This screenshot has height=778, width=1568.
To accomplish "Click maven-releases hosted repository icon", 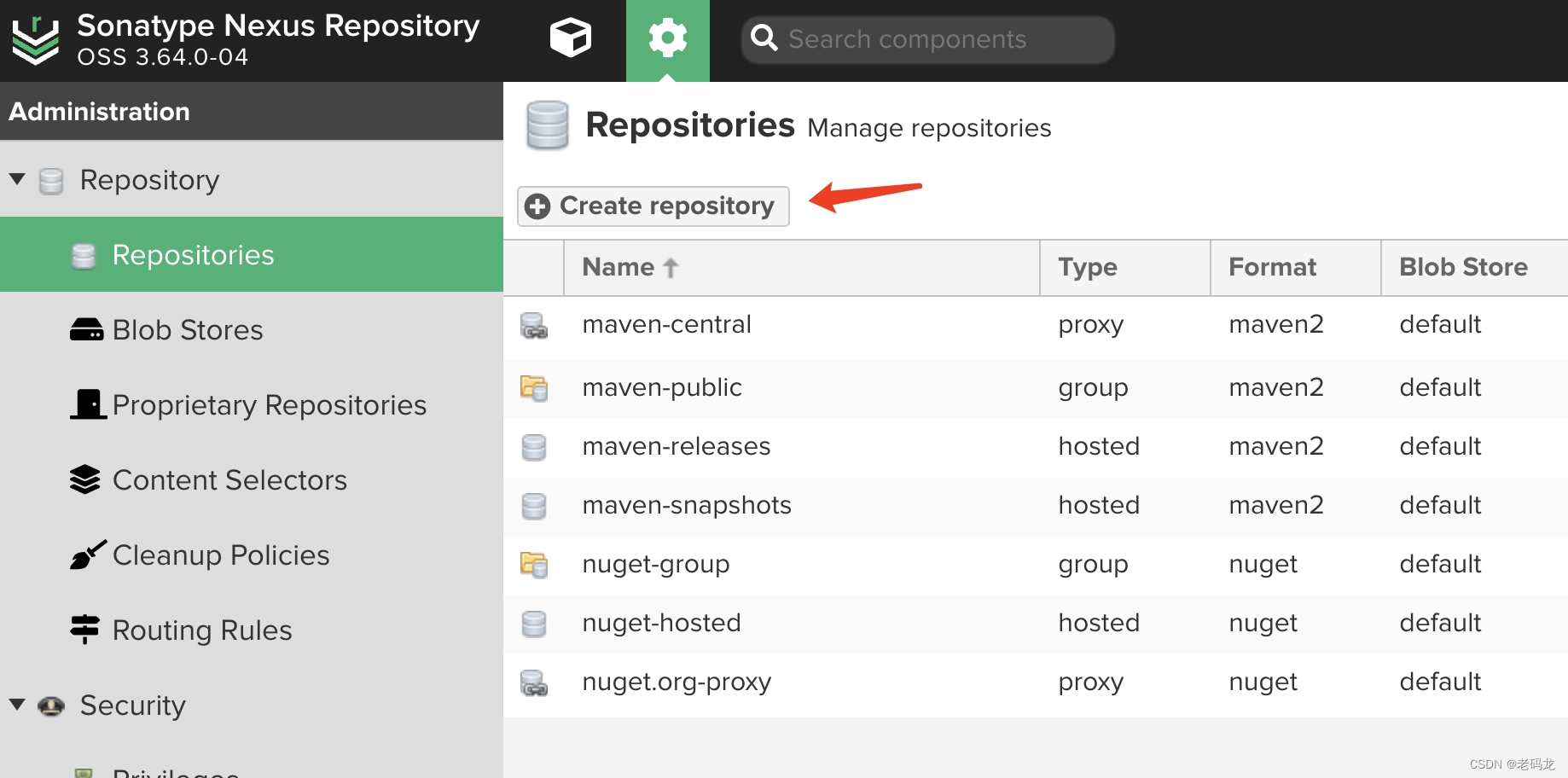I will tap(534, 447).
